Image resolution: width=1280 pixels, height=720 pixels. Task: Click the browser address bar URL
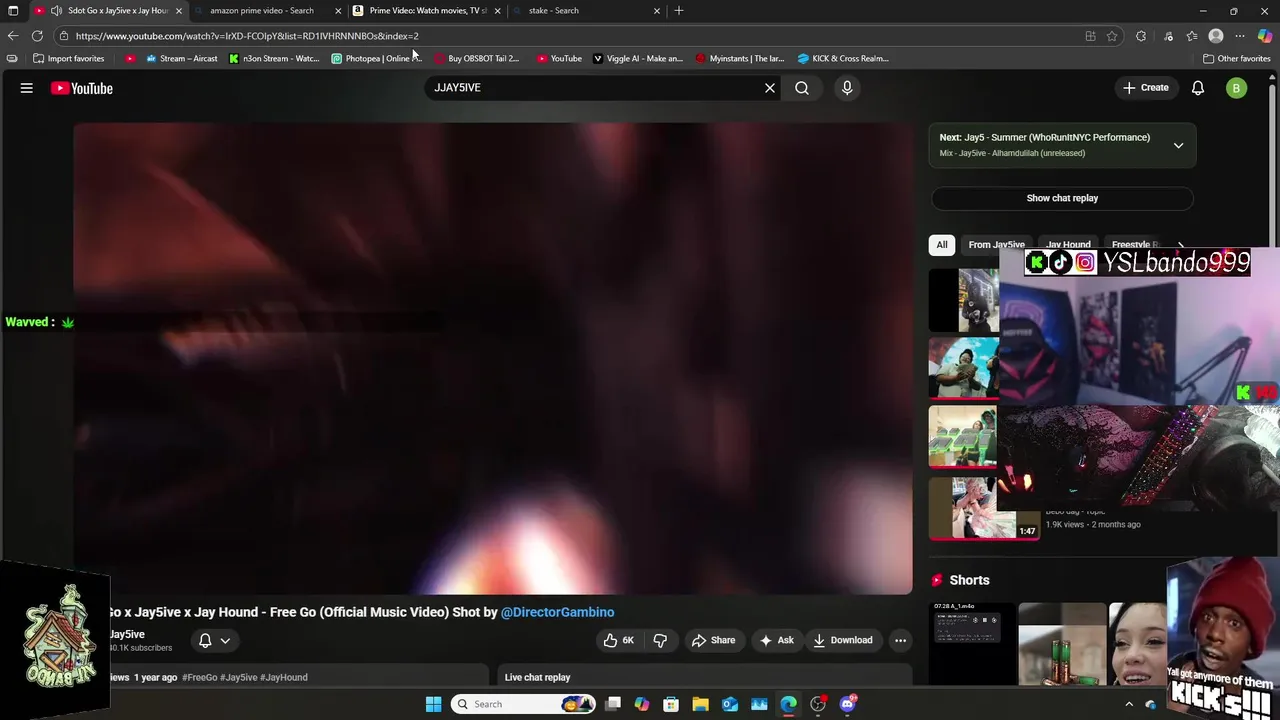tap(247, 36)
